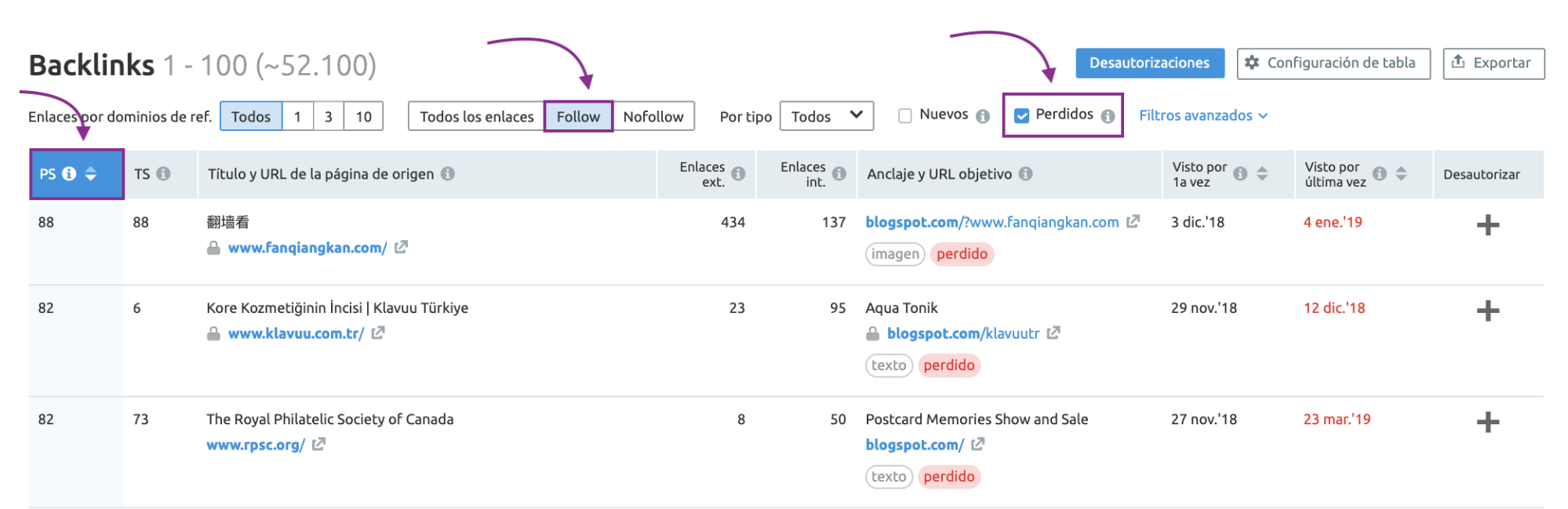Viewport: 1568px width, 509px height.
Task: Click the PS column info icon
Action: 69,173
